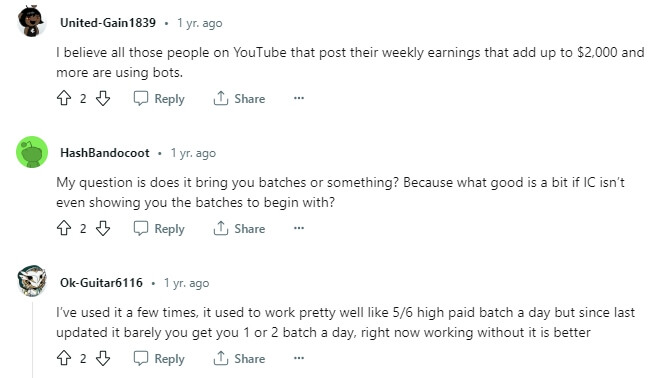Share Ok-Guitar6116's comment
650x378 pixels.
pos(239,359)
